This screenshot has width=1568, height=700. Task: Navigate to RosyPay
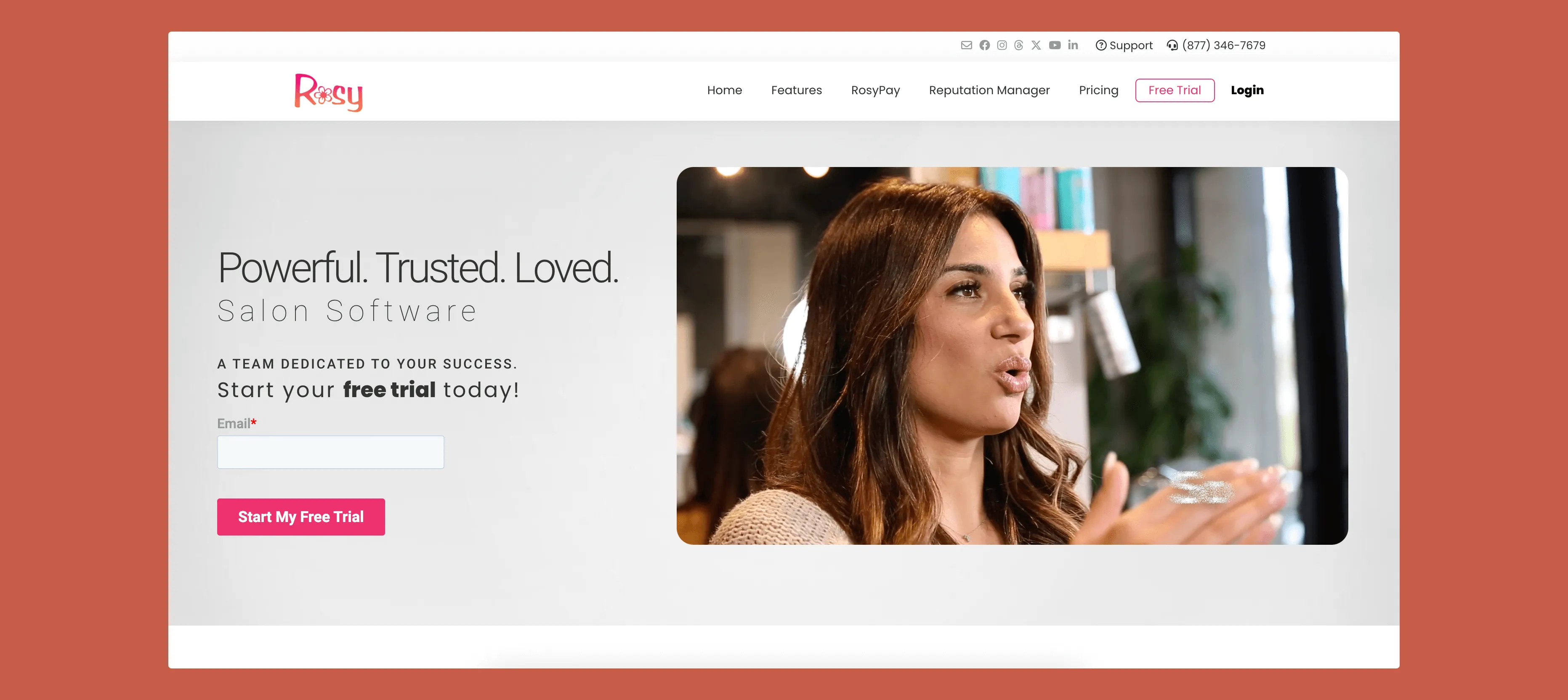click(x=875, y=90)
